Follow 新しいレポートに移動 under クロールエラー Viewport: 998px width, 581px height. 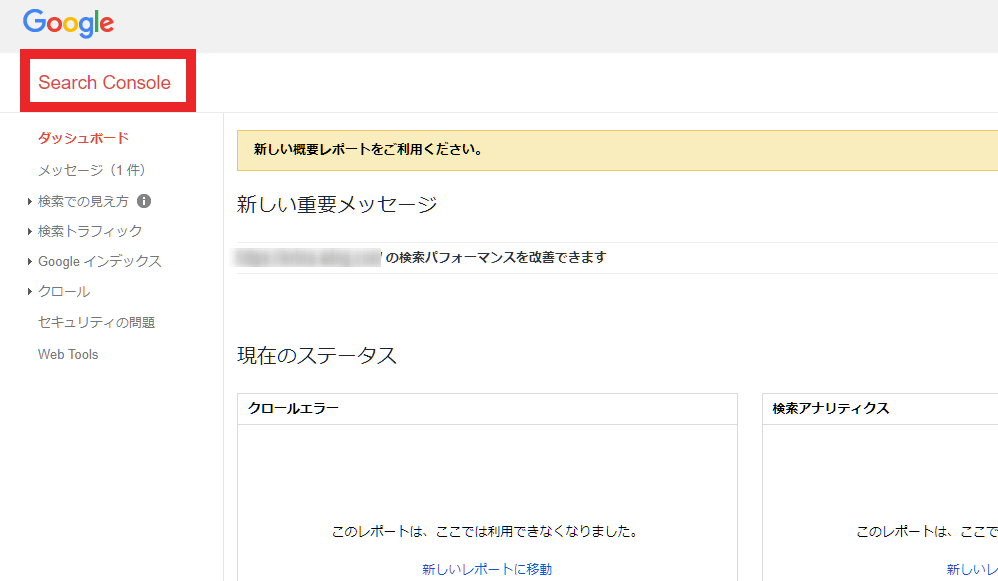486,569
